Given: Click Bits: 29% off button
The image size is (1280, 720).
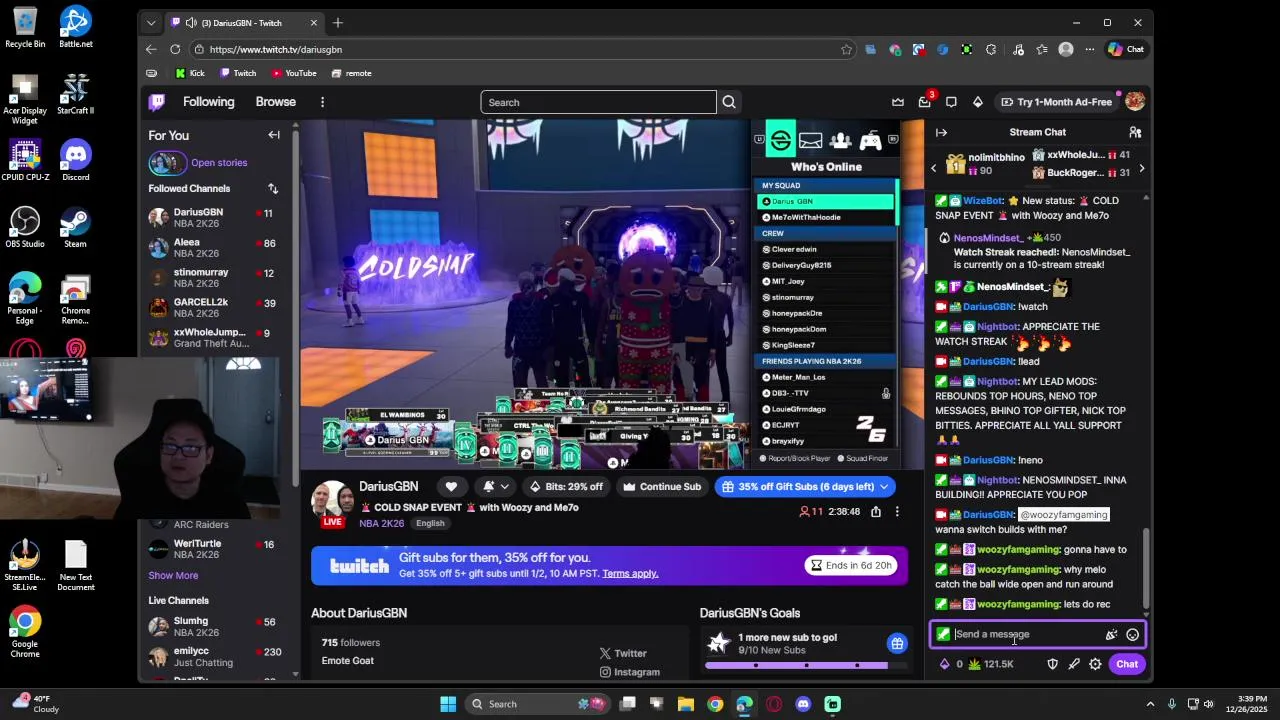Looking at the screenshot, I should click(566, 486).
